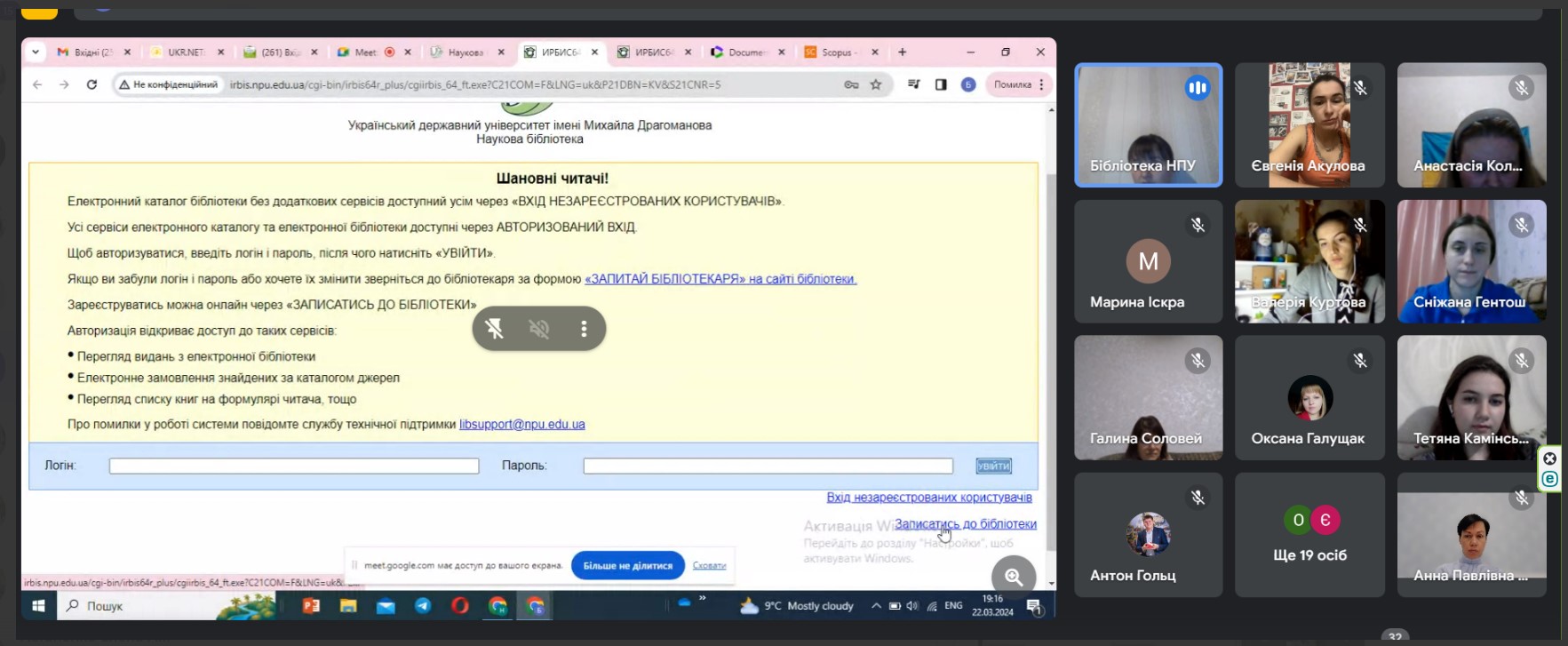Click muted mic icon on Анна Павлівна tile

coord(1522,498)
